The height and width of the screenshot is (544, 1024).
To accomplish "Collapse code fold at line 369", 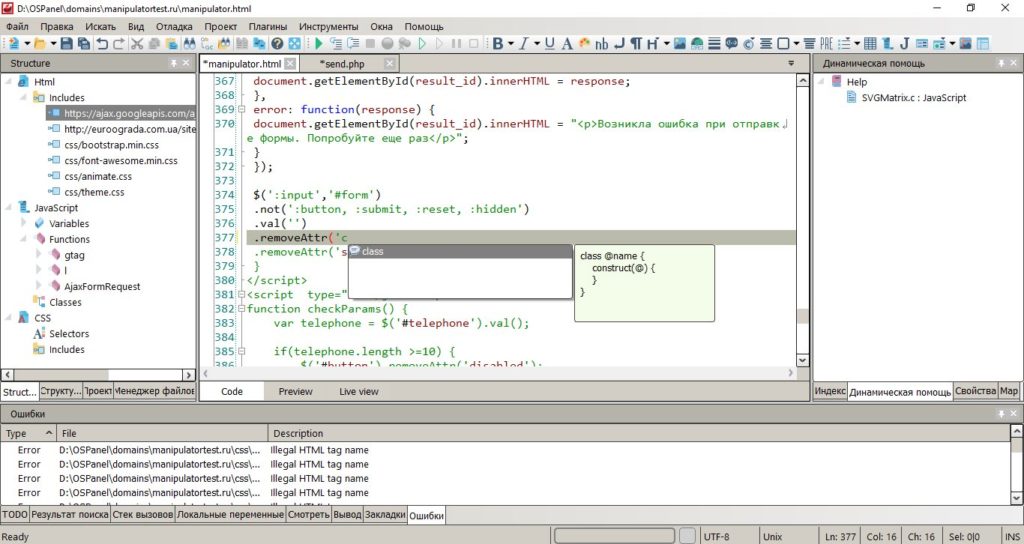I will pyautogui.click(x=242, y=109).
